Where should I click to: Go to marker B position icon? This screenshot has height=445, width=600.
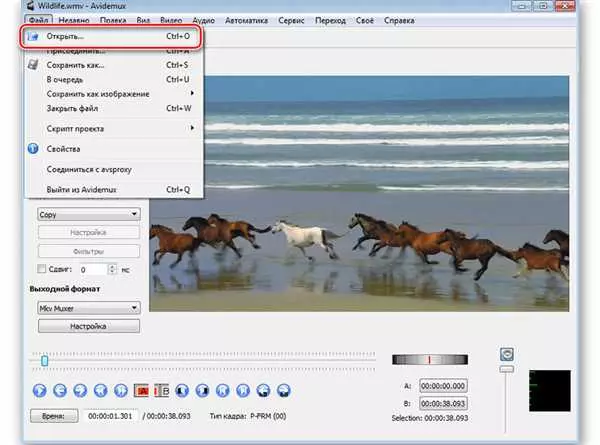click(284, 391)
